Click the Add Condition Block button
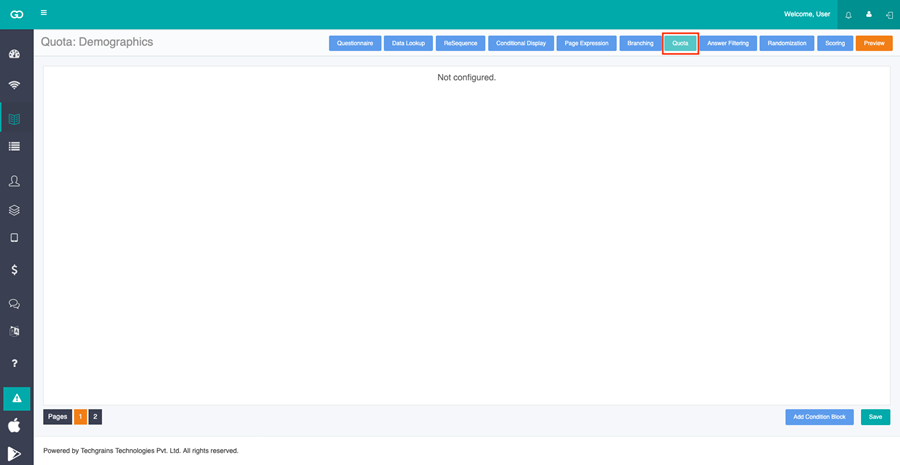This screenshot has width=900, height=465. point(819,417)
